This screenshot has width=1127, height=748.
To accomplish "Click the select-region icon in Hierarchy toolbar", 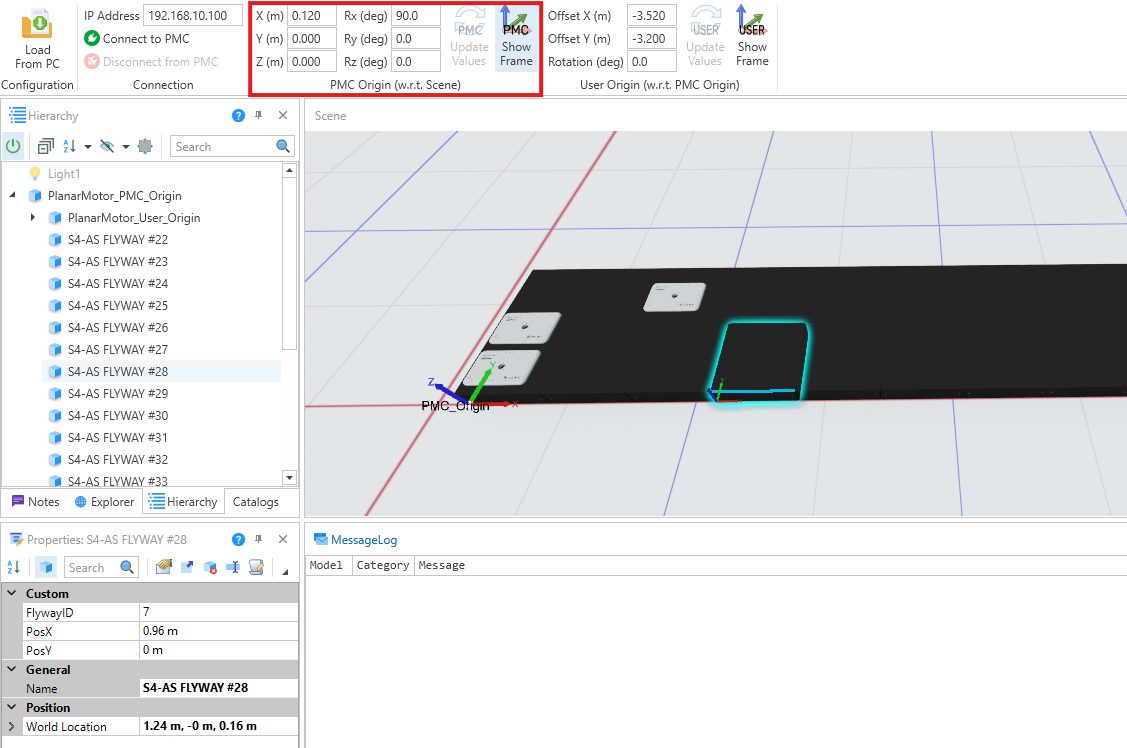I will tap(145, 146).
